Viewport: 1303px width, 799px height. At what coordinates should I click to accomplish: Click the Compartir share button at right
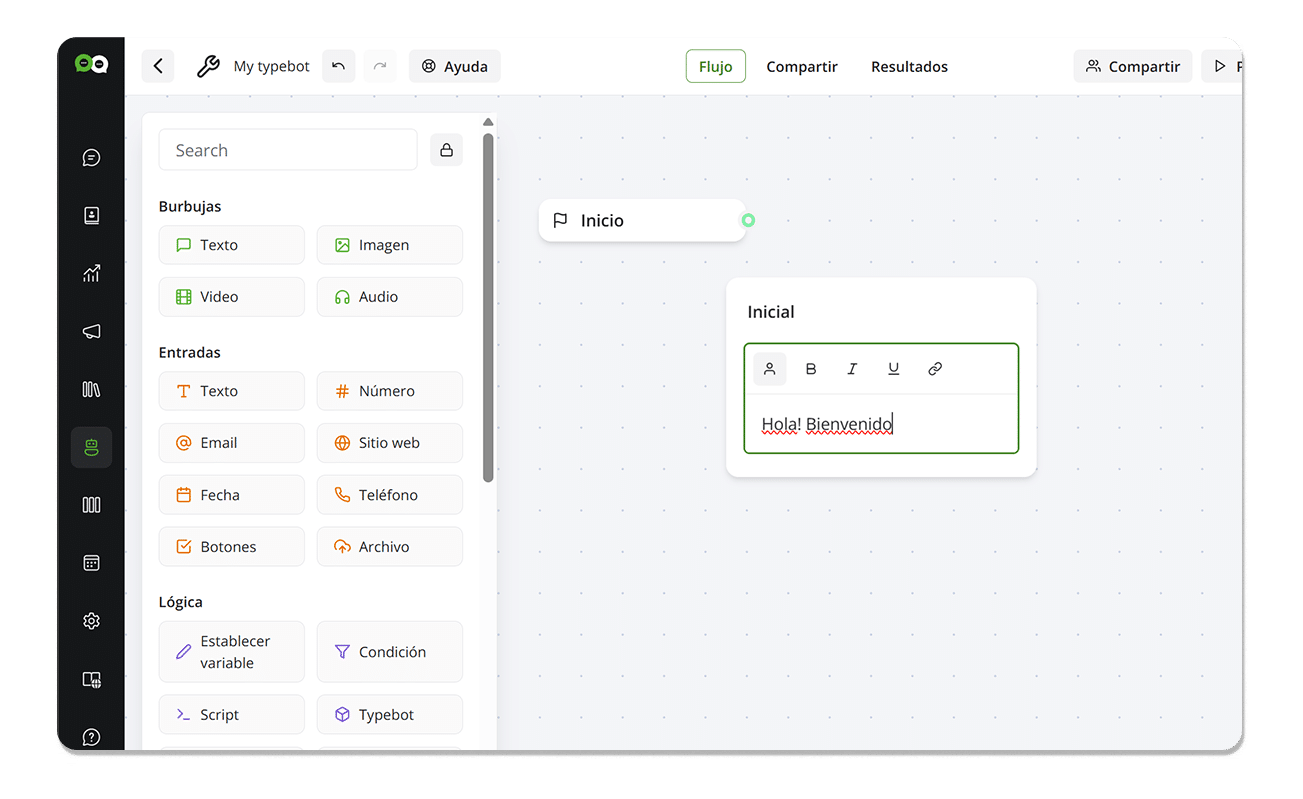1133,66
